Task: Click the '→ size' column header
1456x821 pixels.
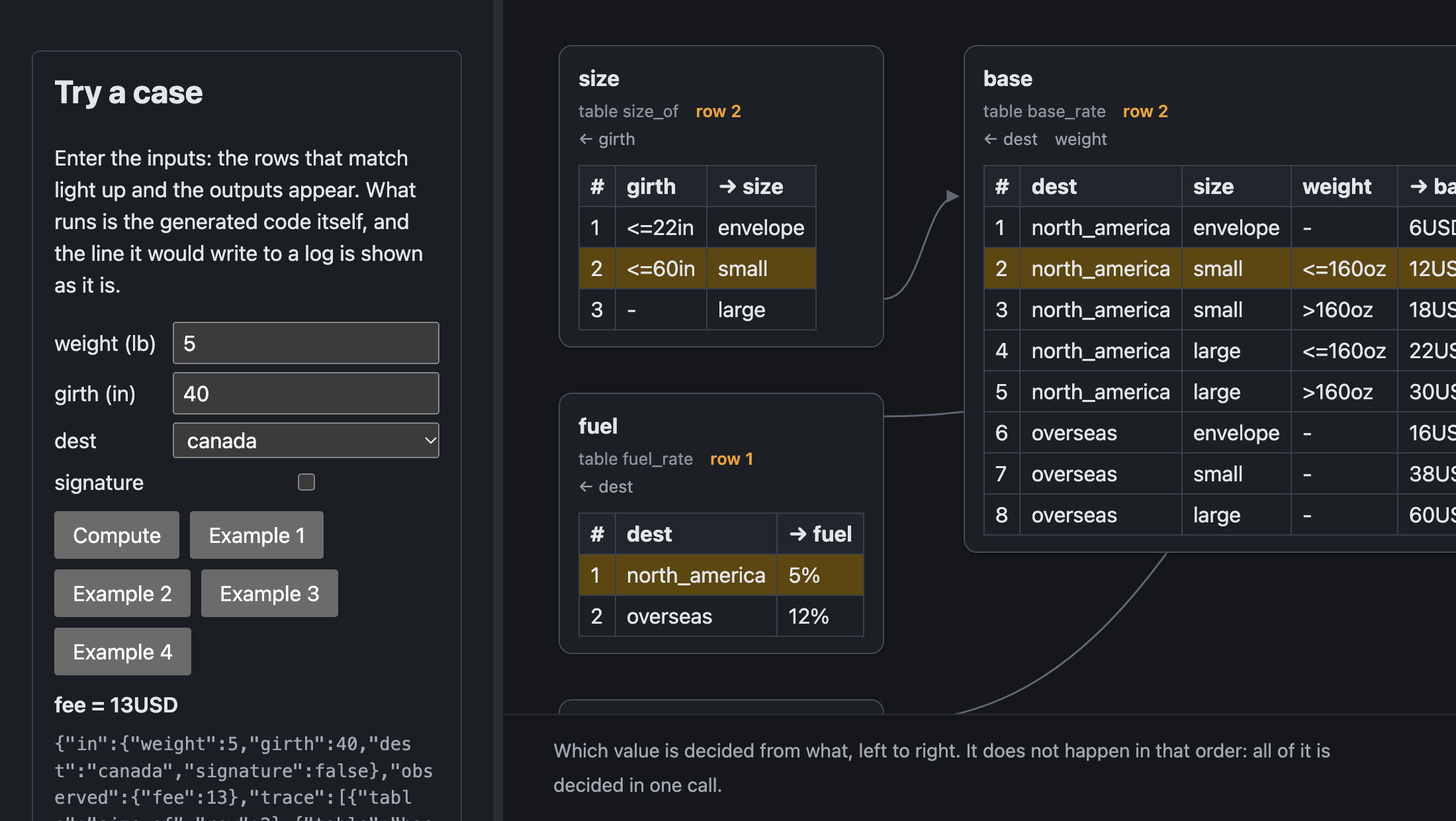Action: click(x=761, y=187)
